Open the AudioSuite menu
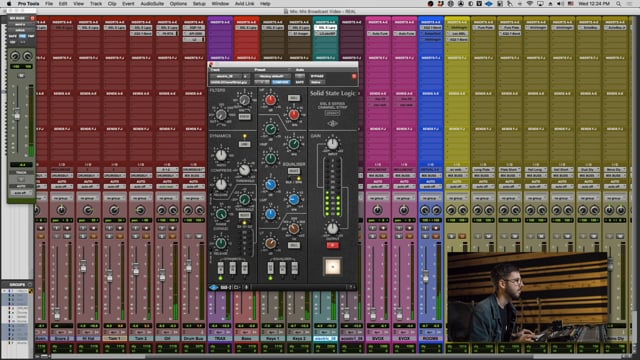 point(152,4)
